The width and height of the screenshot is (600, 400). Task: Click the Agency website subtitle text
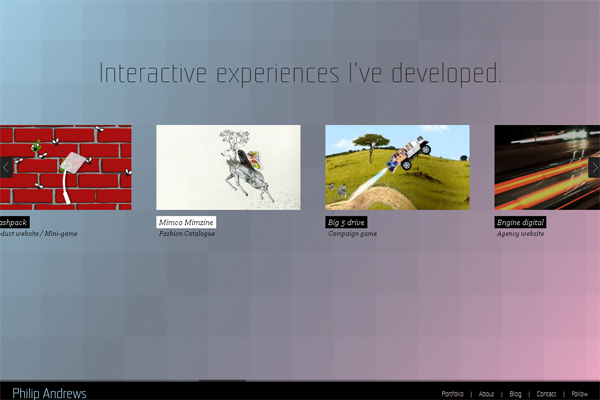[520, 233]
